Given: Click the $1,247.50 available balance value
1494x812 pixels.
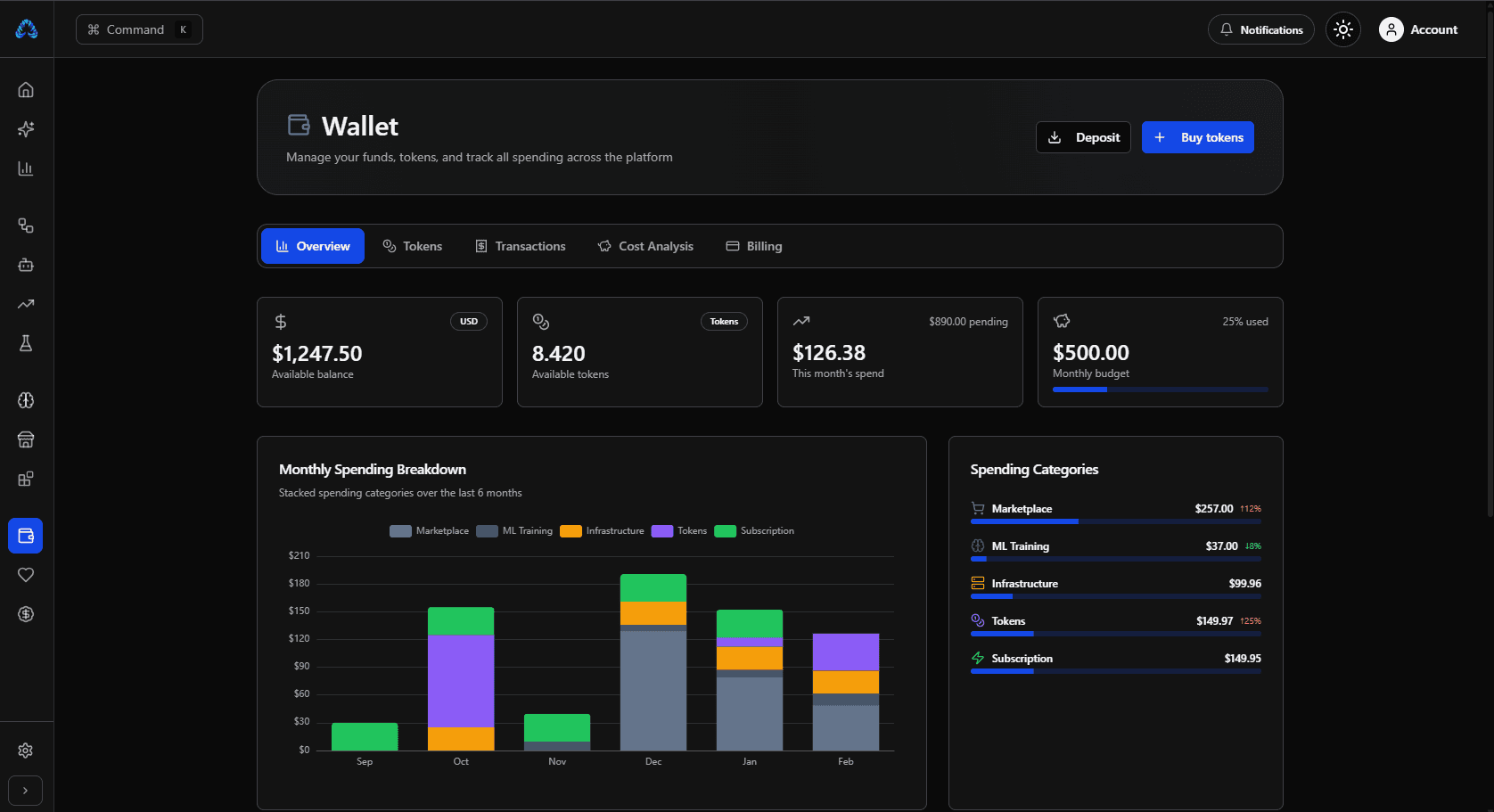Looking at the screenshot, I should (317, 354).
